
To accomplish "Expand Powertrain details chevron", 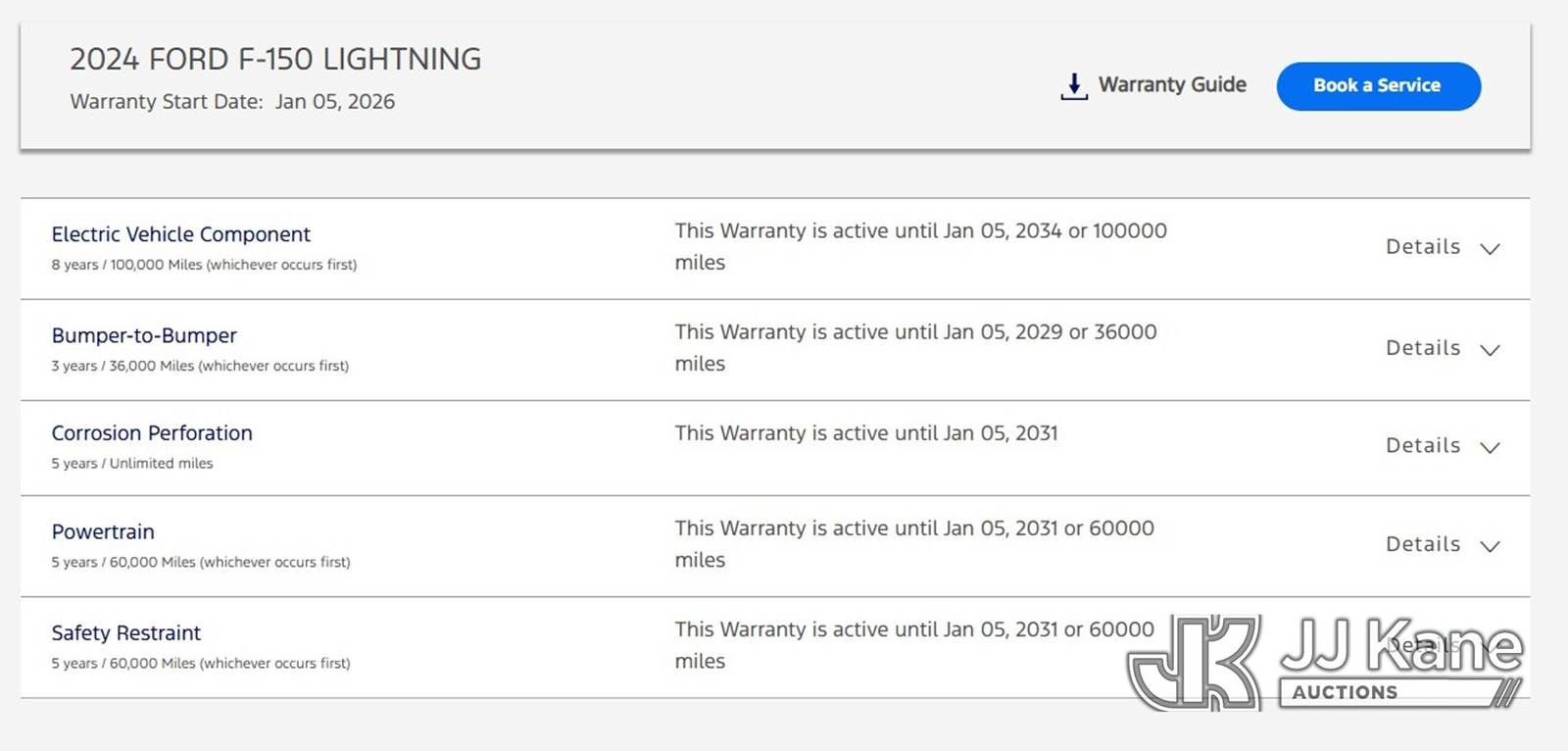I will tap(1490, 546).
